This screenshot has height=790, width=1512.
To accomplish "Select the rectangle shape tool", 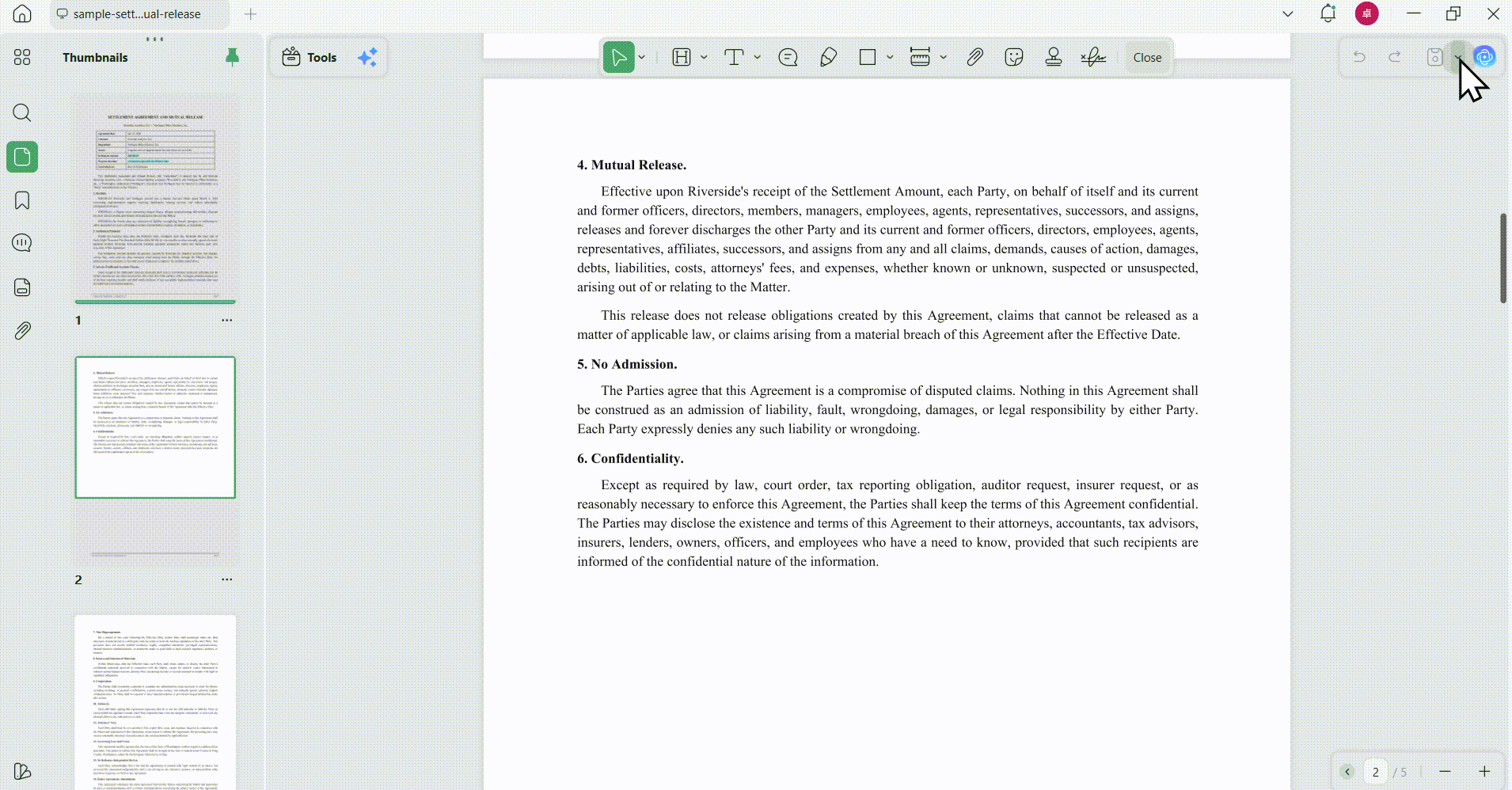I will click(x=868, y=57).
